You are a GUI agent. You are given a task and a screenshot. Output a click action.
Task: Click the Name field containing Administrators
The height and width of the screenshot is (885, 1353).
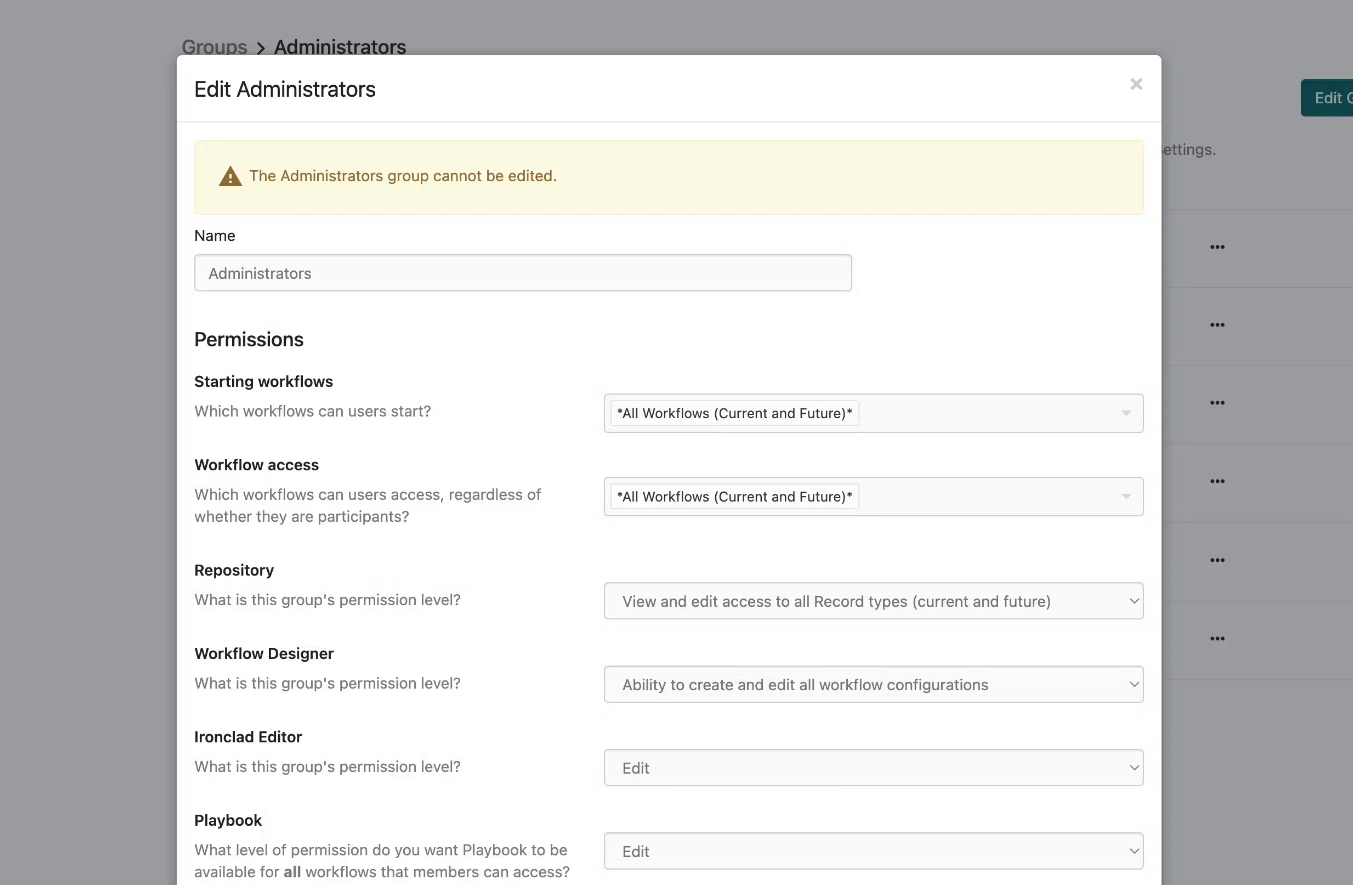tap(522, 273)
